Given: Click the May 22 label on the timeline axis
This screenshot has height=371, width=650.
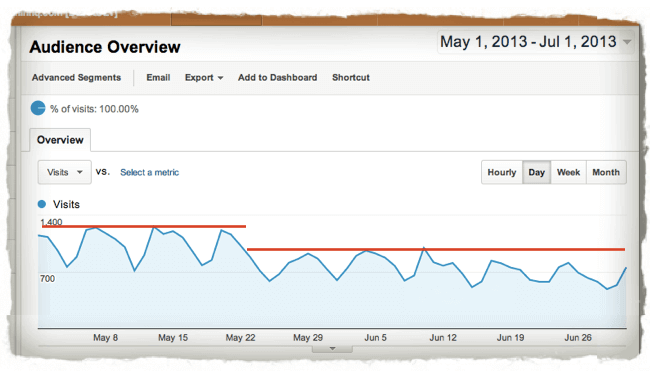Looking at the screenshot, I should 240,337.
